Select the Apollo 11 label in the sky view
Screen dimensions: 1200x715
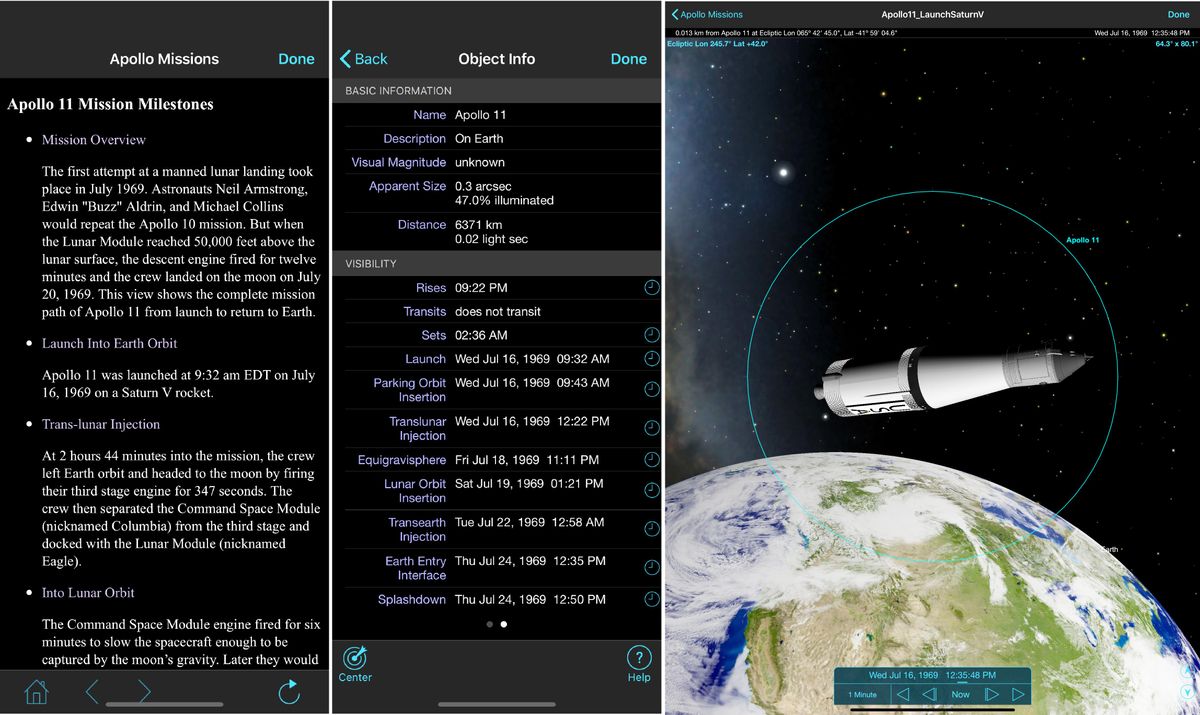pos(1082,240)
